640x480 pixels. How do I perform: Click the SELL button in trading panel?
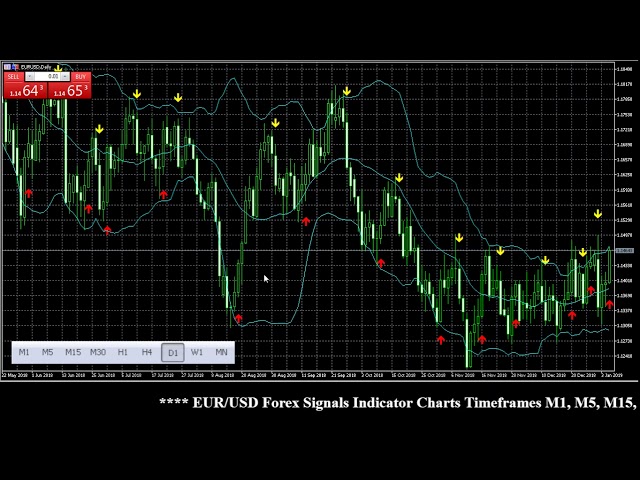pos(13,76)
